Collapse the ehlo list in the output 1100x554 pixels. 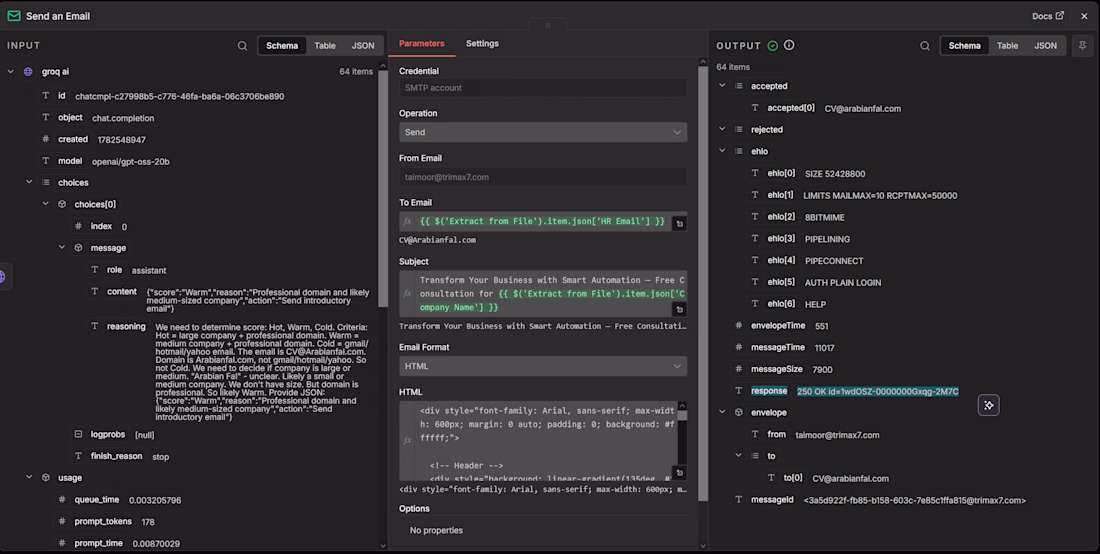pos(723,151)
